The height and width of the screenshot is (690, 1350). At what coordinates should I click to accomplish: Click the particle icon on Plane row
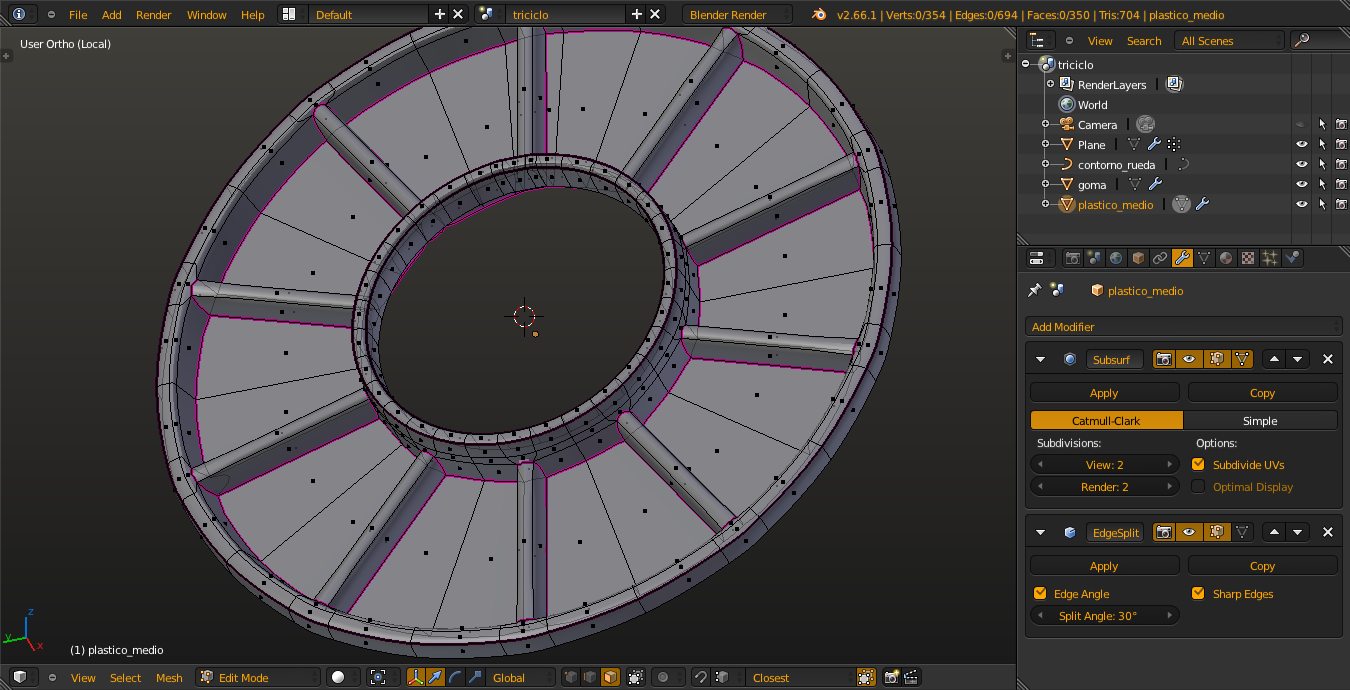tap(1173, 144)
